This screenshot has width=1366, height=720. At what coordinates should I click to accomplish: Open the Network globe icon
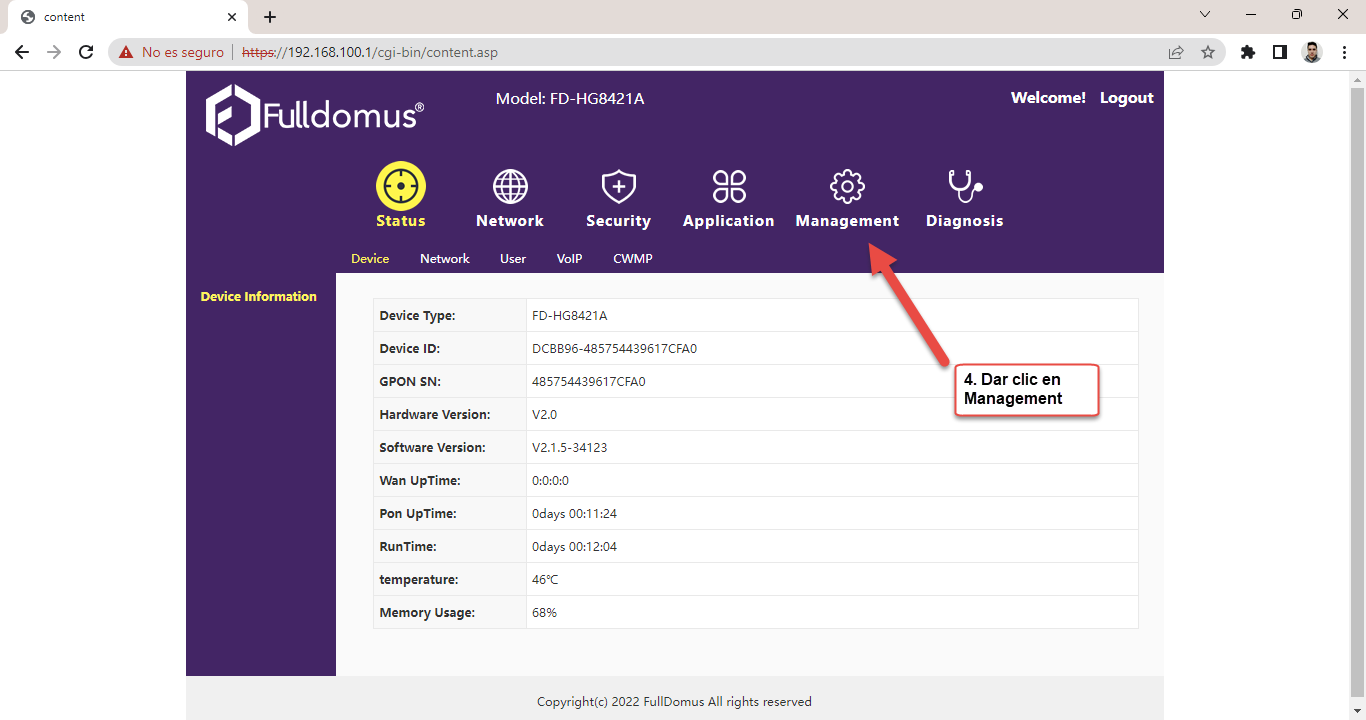pos(510,187)
